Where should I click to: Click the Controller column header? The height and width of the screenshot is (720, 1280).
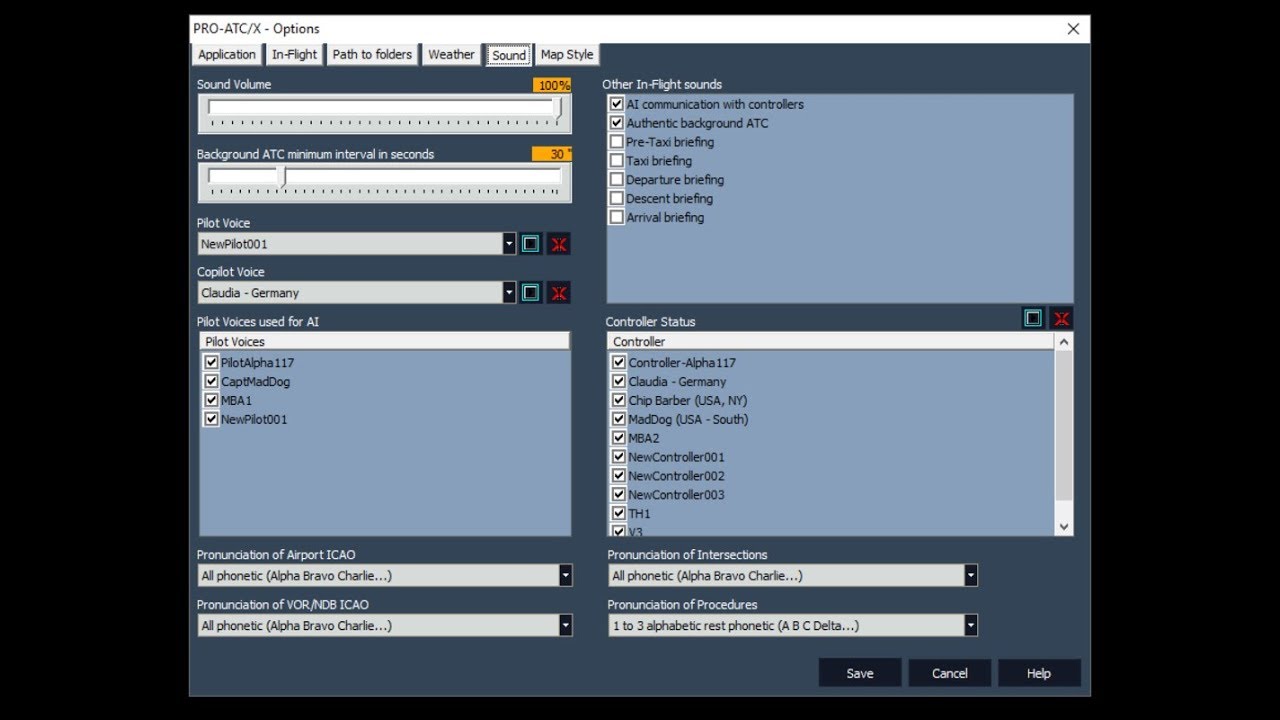click(831, 342)
